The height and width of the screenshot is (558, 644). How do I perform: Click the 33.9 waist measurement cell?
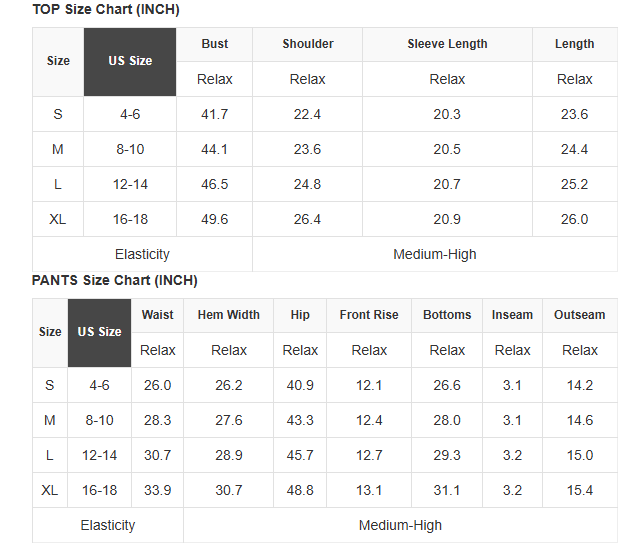coord(158,490)
